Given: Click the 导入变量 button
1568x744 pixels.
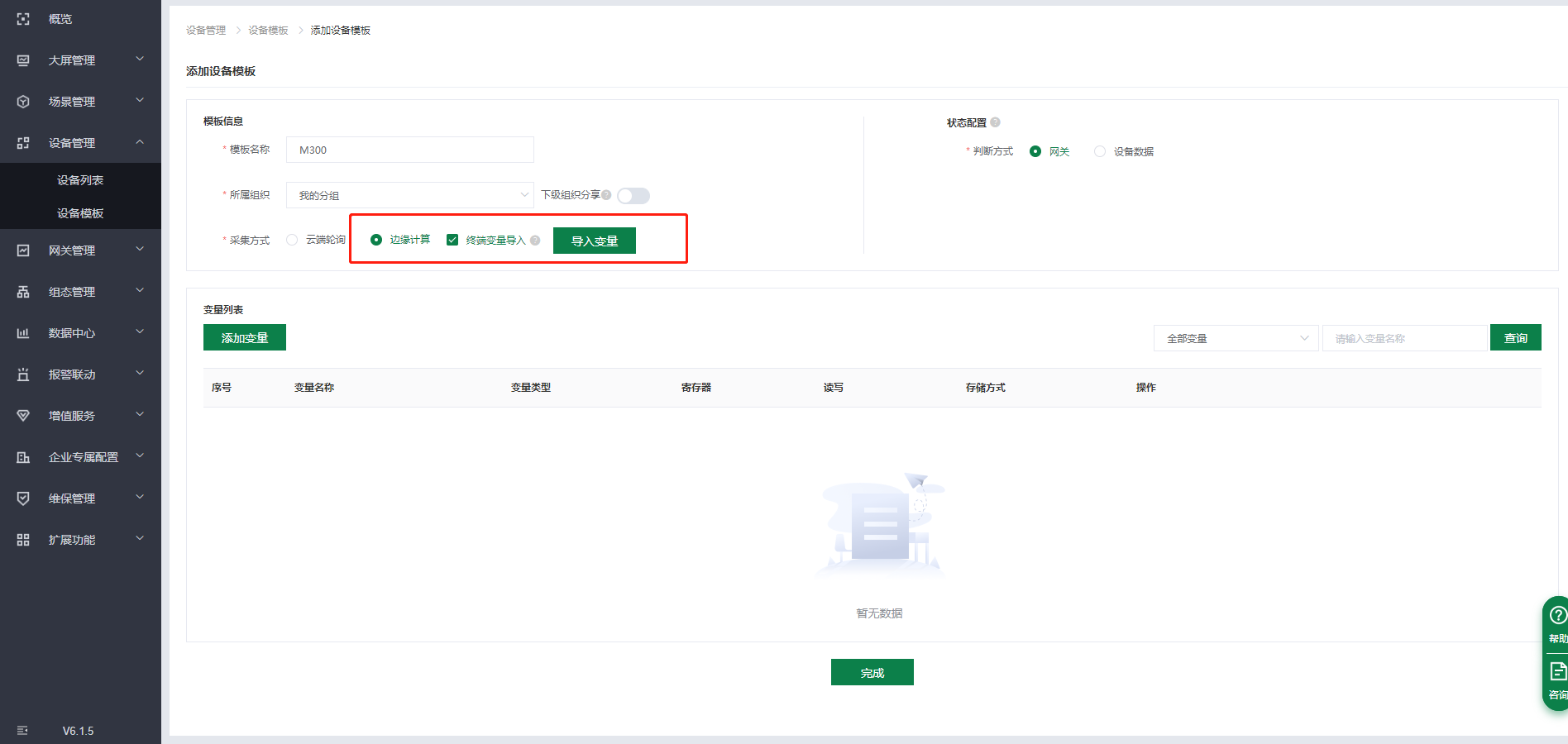Looking at the screenshot, I should click(594, 241).
